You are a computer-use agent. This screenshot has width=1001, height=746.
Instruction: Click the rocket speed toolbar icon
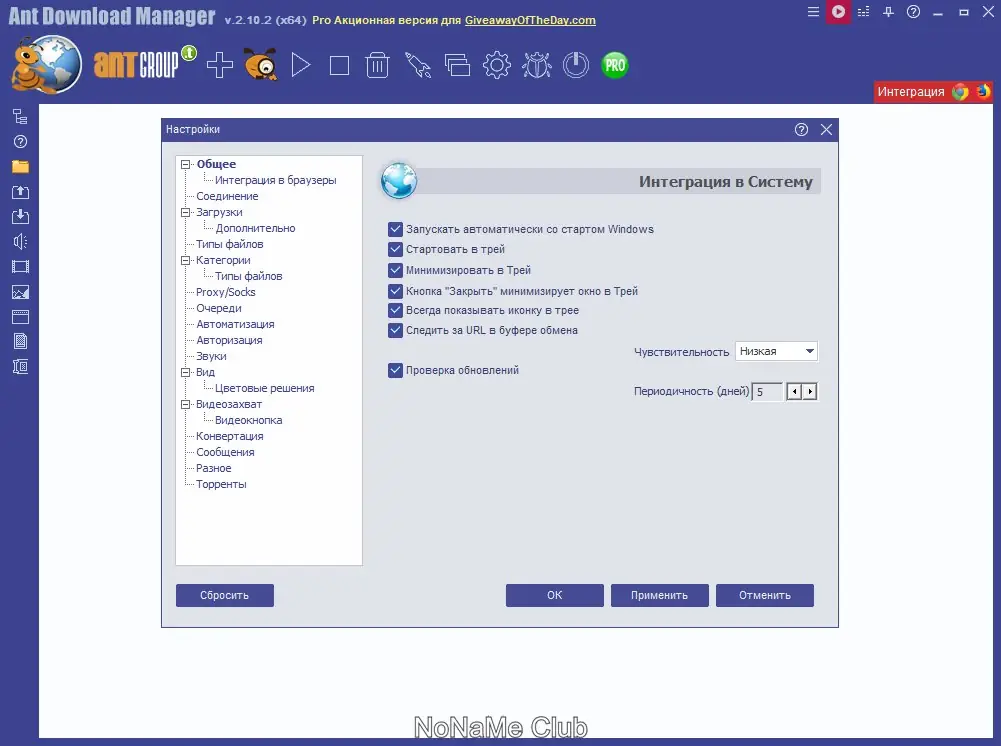pyautogui.click(x=418, y=65)
